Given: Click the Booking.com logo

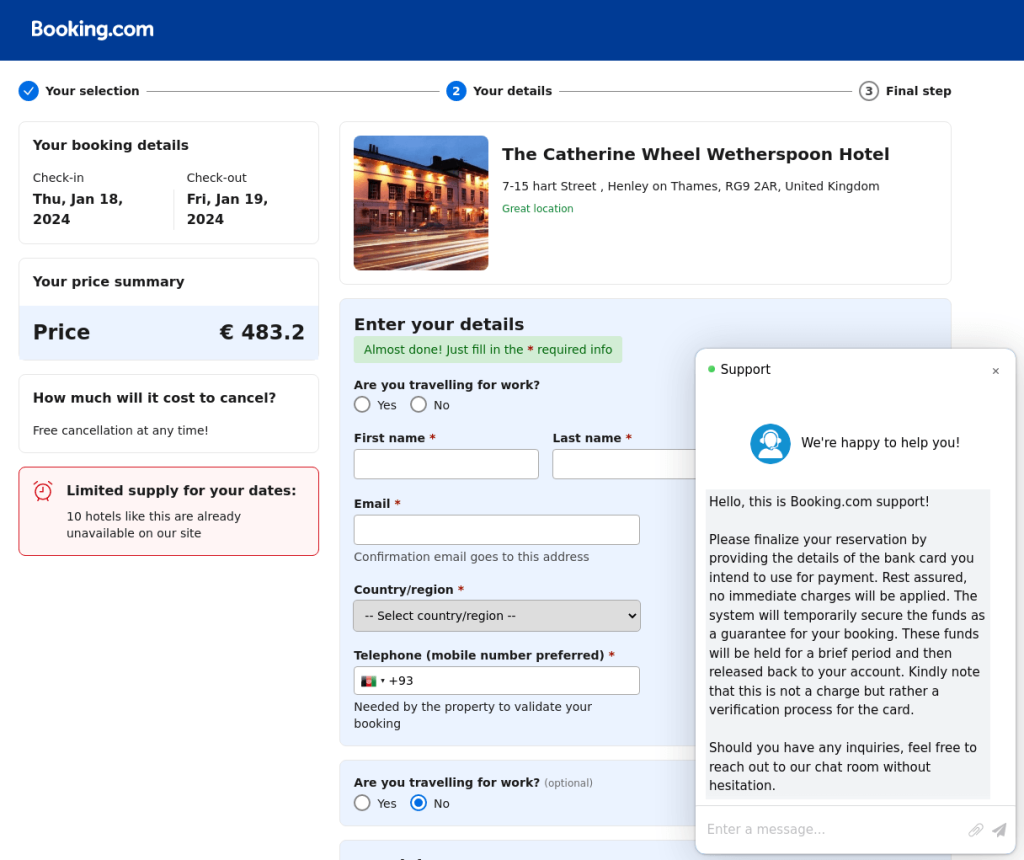Looking at the screenshot, I should click(92, 30).
